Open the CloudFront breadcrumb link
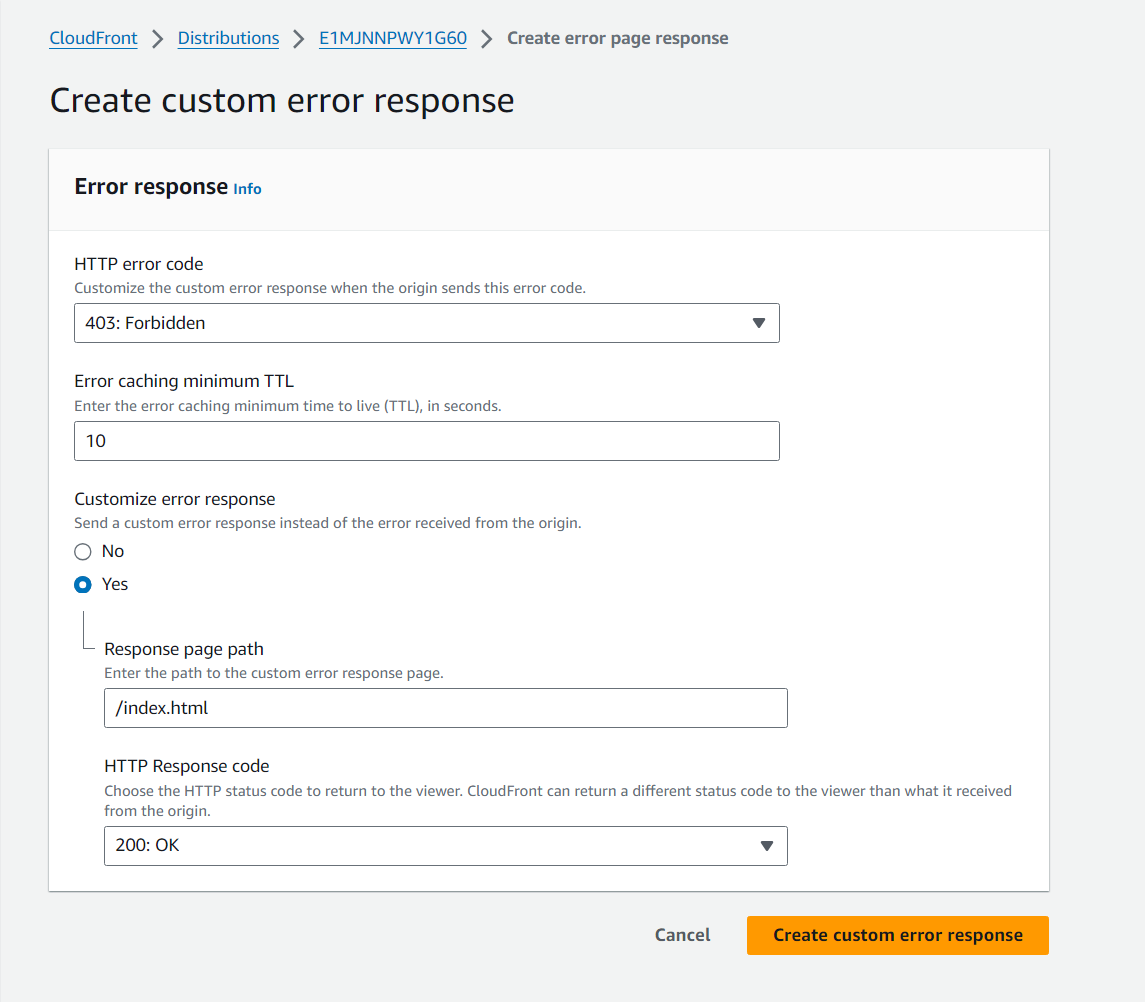Image resolution: width=1145 pixels, height=1002 pixels. (x=93, y=38)
